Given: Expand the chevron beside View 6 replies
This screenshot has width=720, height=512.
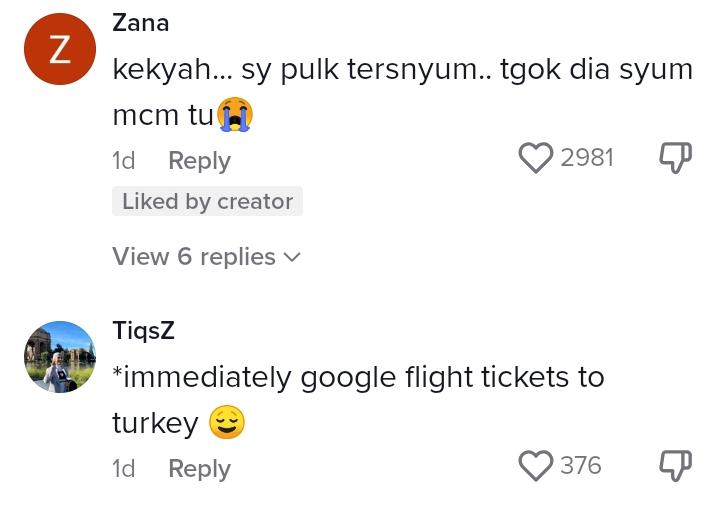Looking at the screenshot, I should point(292,258).
